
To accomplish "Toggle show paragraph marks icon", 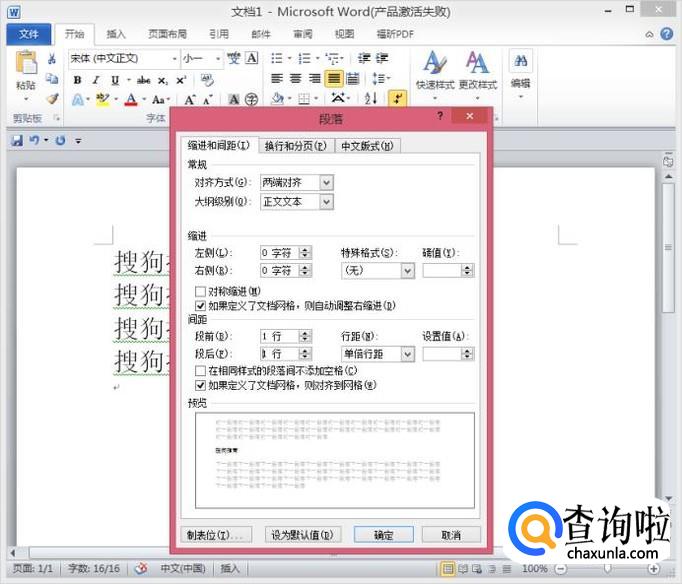I will click(x=398, y=98).
